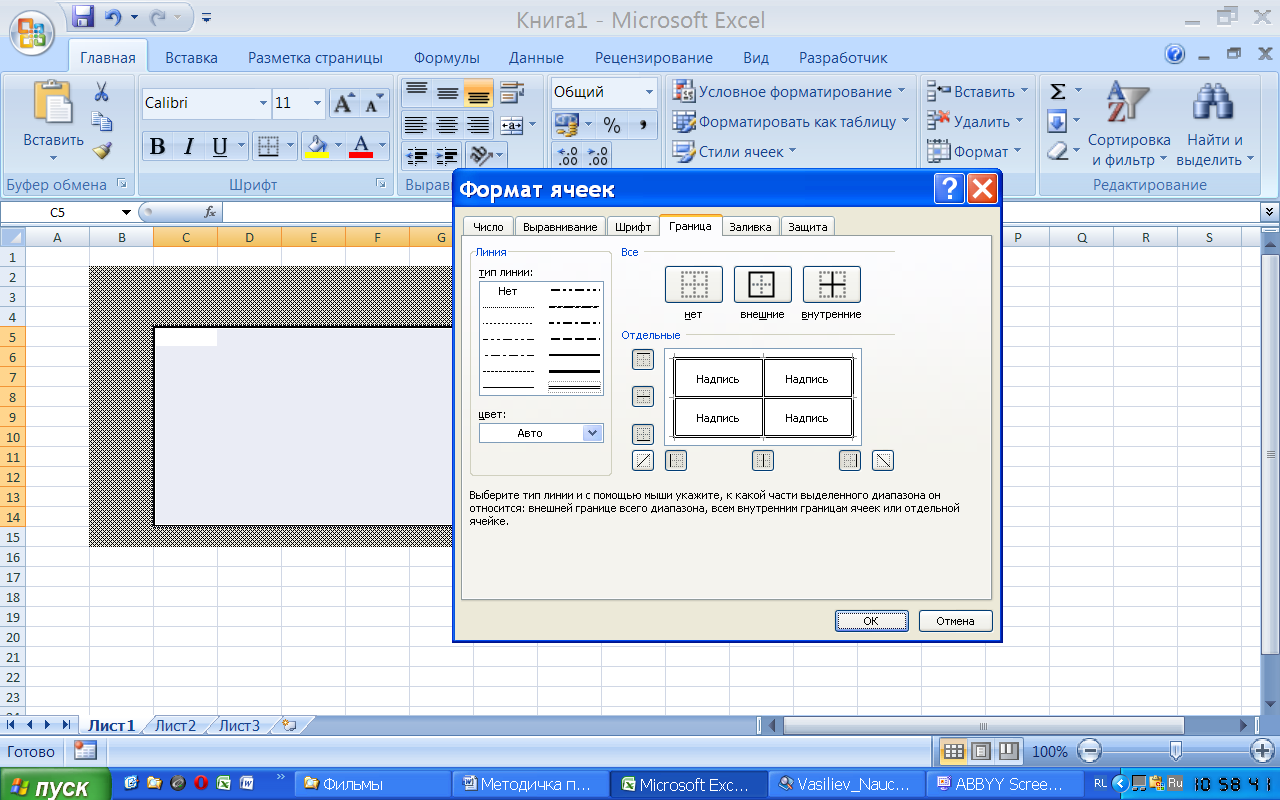Click the нет border preset button
This screenshot has width=1280, height=800.
point(694,285)
